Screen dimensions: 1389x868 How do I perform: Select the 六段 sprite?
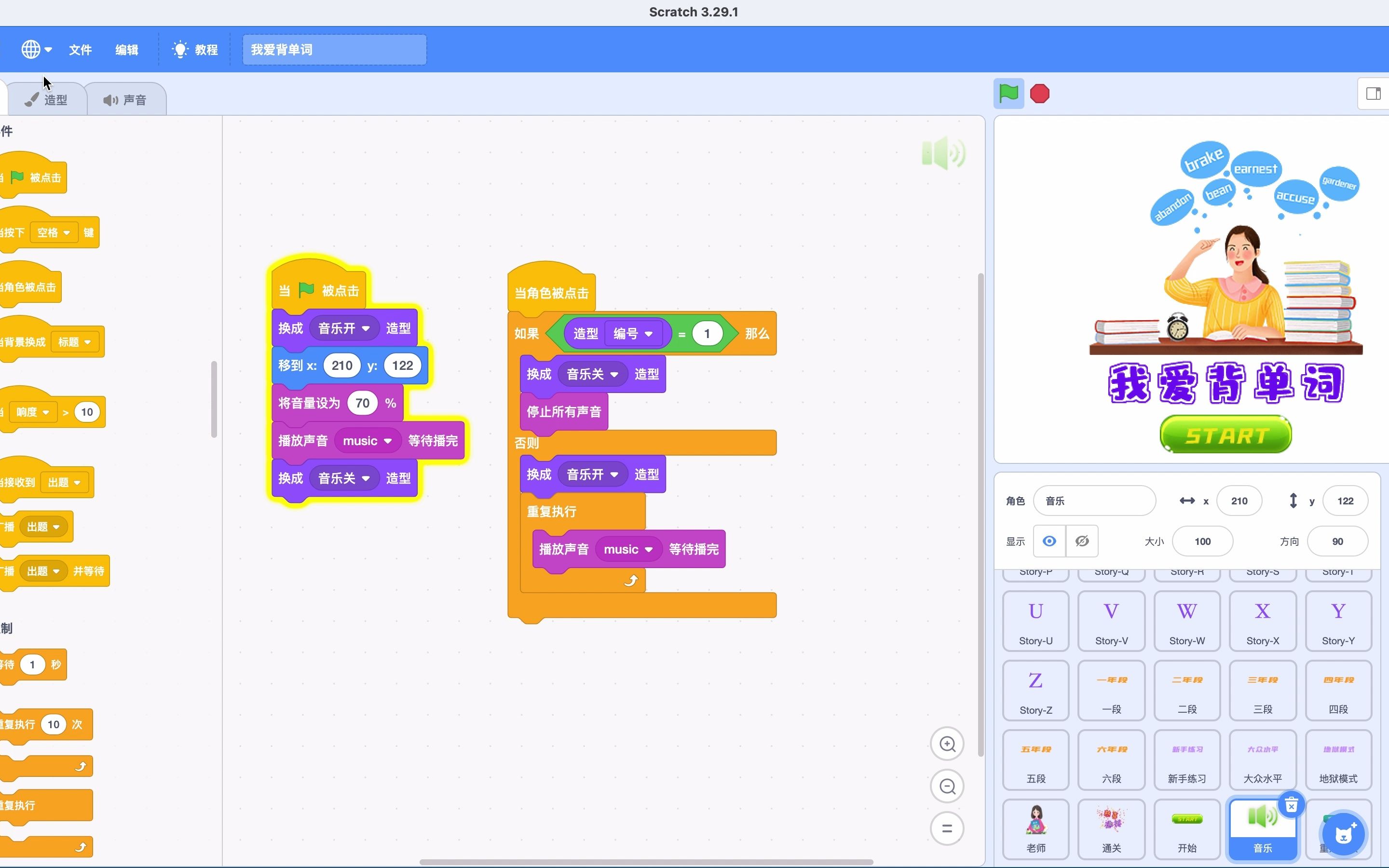pos(1111,759)
